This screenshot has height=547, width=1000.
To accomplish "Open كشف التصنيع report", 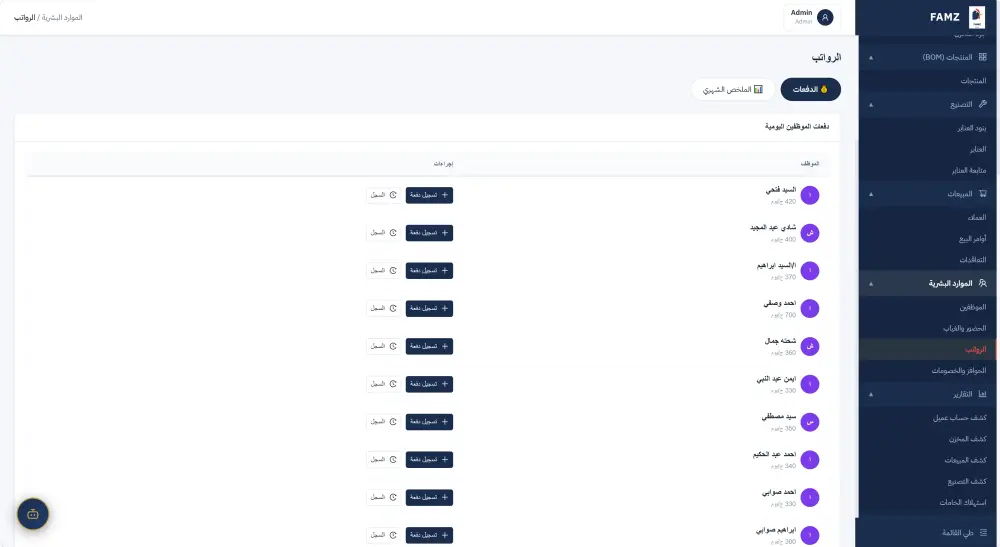I will coord(966,481).
